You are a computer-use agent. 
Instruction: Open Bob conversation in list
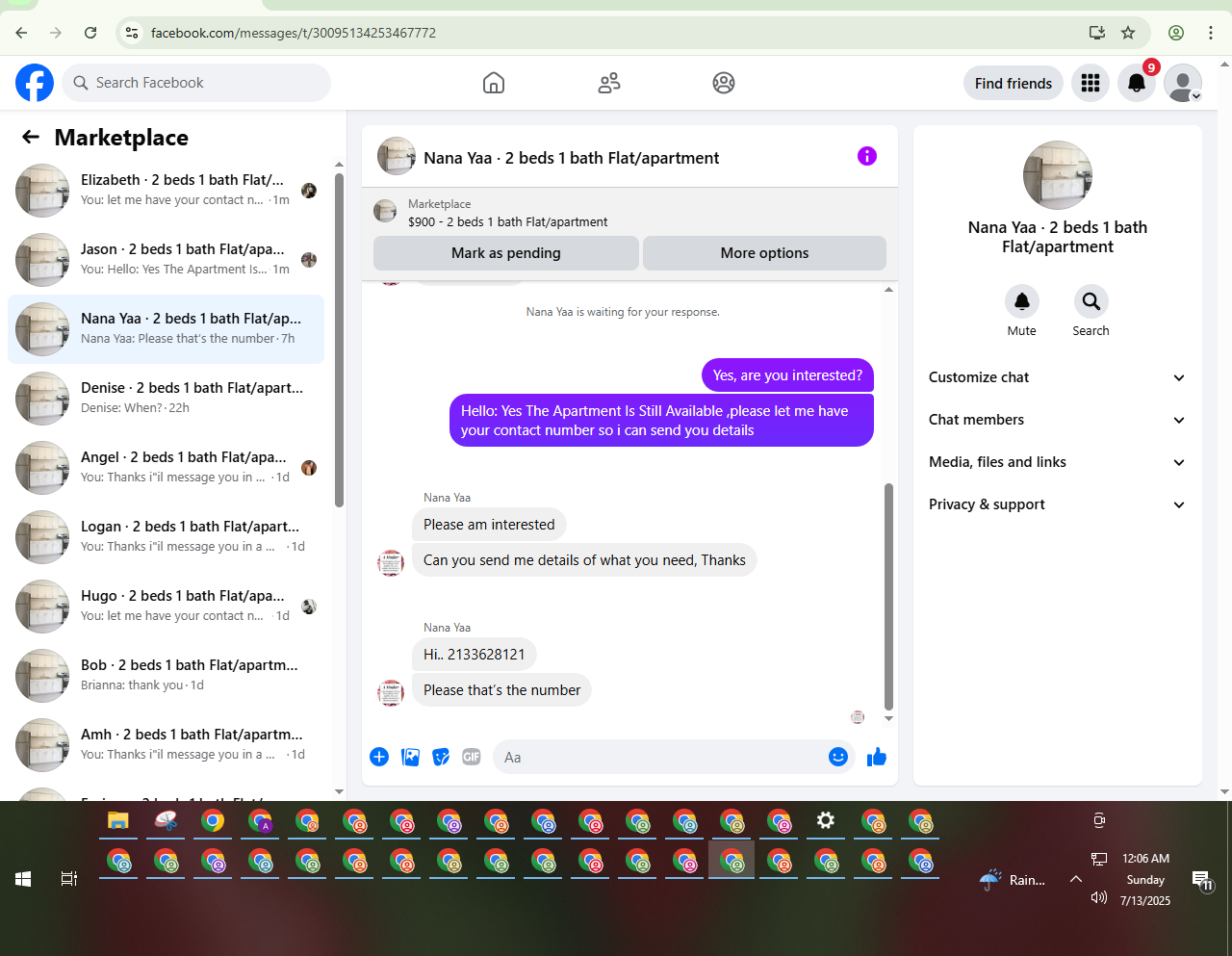pos(166,676)
